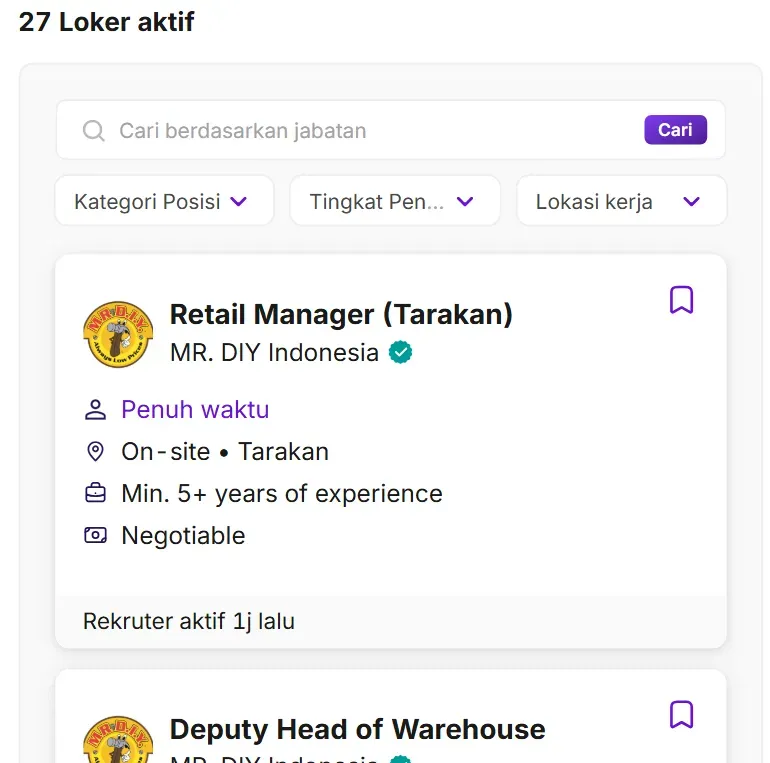Image resolution: width=770 pixels, height=763 pixels.
Task: Click the Rekruter aktif 1j lalu footer
Action: pos(189,621)
